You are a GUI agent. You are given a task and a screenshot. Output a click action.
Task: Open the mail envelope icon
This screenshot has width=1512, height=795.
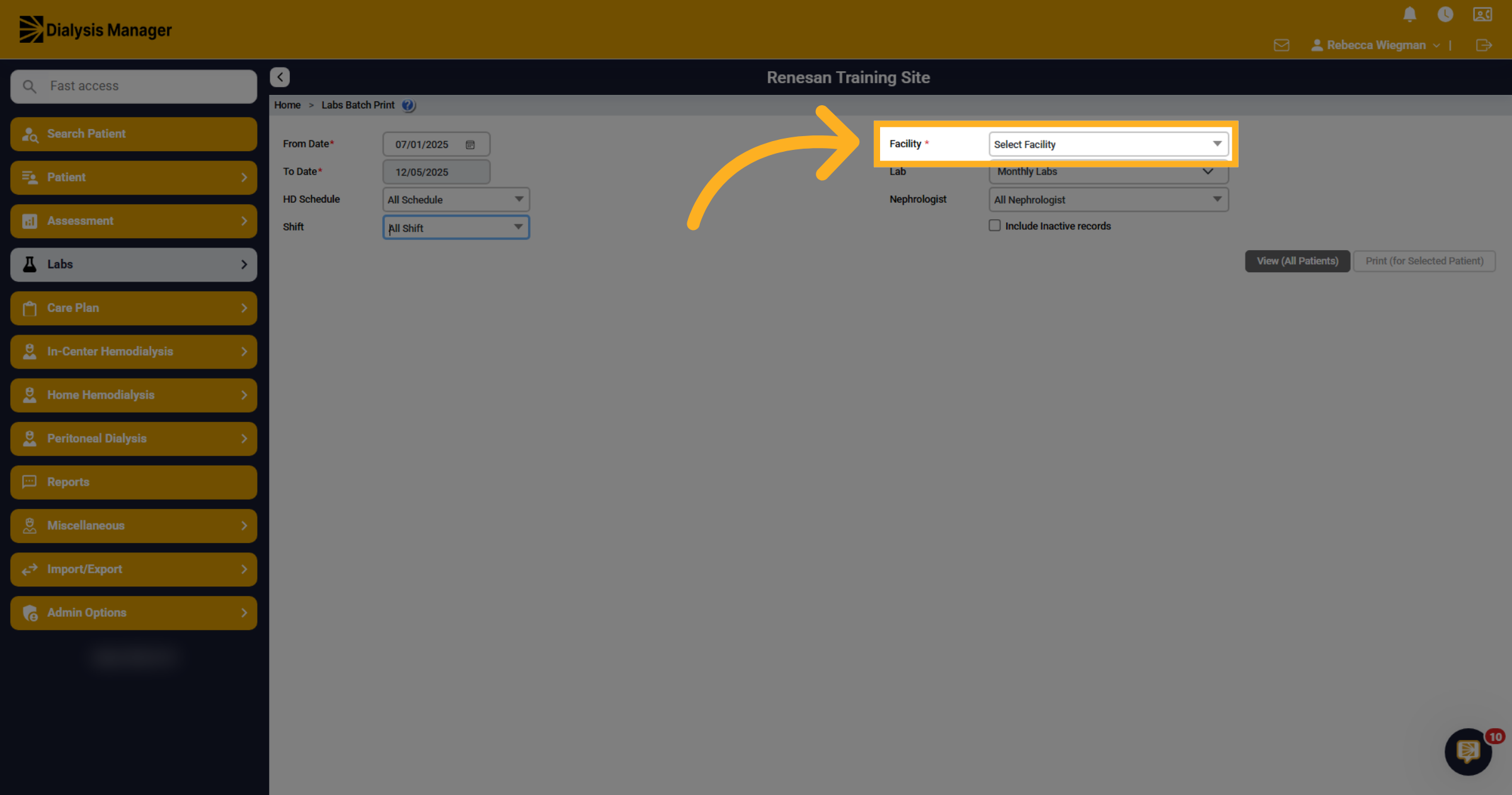point(1281,45)
